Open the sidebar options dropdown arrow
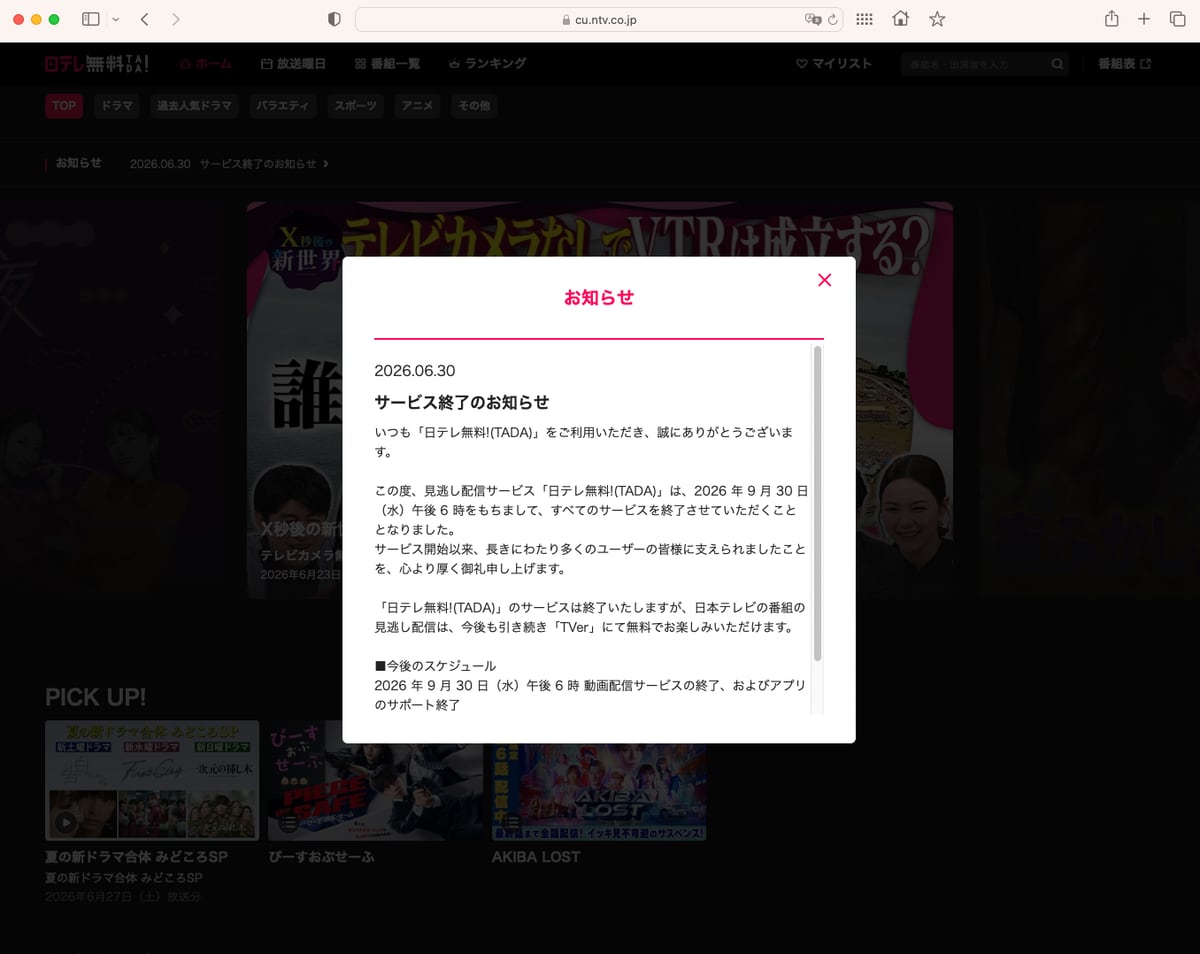 [116, 19]
